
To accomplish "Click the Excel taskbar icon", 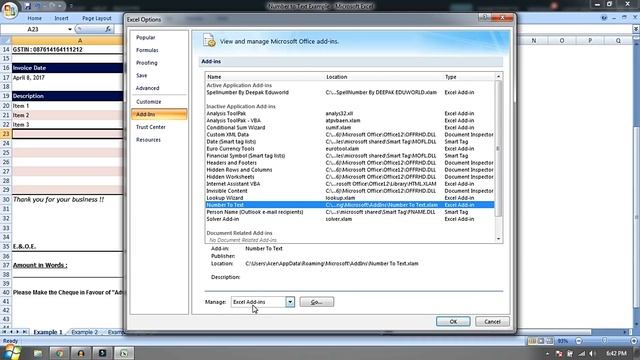I will (124, 353).
